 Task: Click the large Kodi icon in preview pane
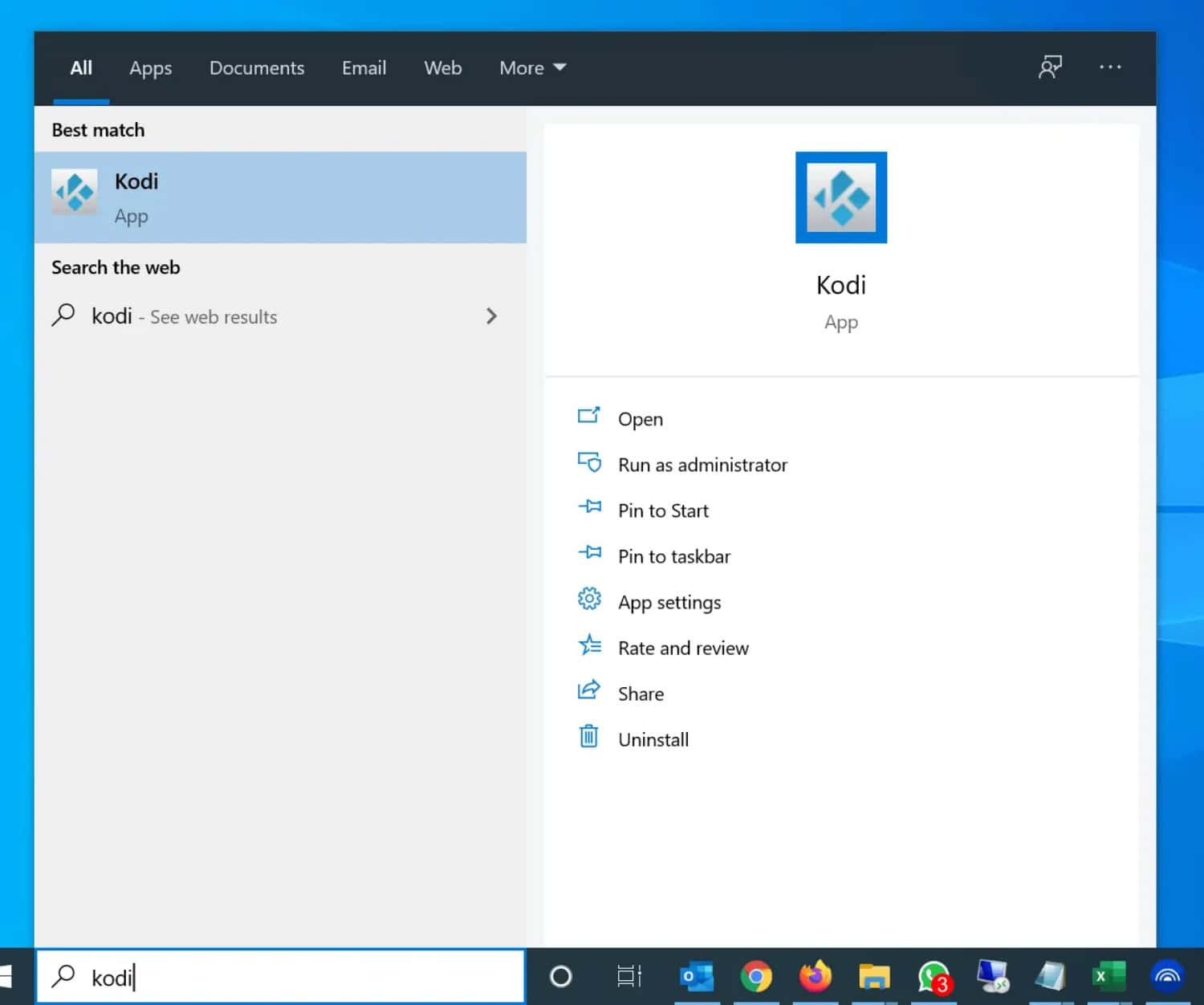[x=841, y=197]
